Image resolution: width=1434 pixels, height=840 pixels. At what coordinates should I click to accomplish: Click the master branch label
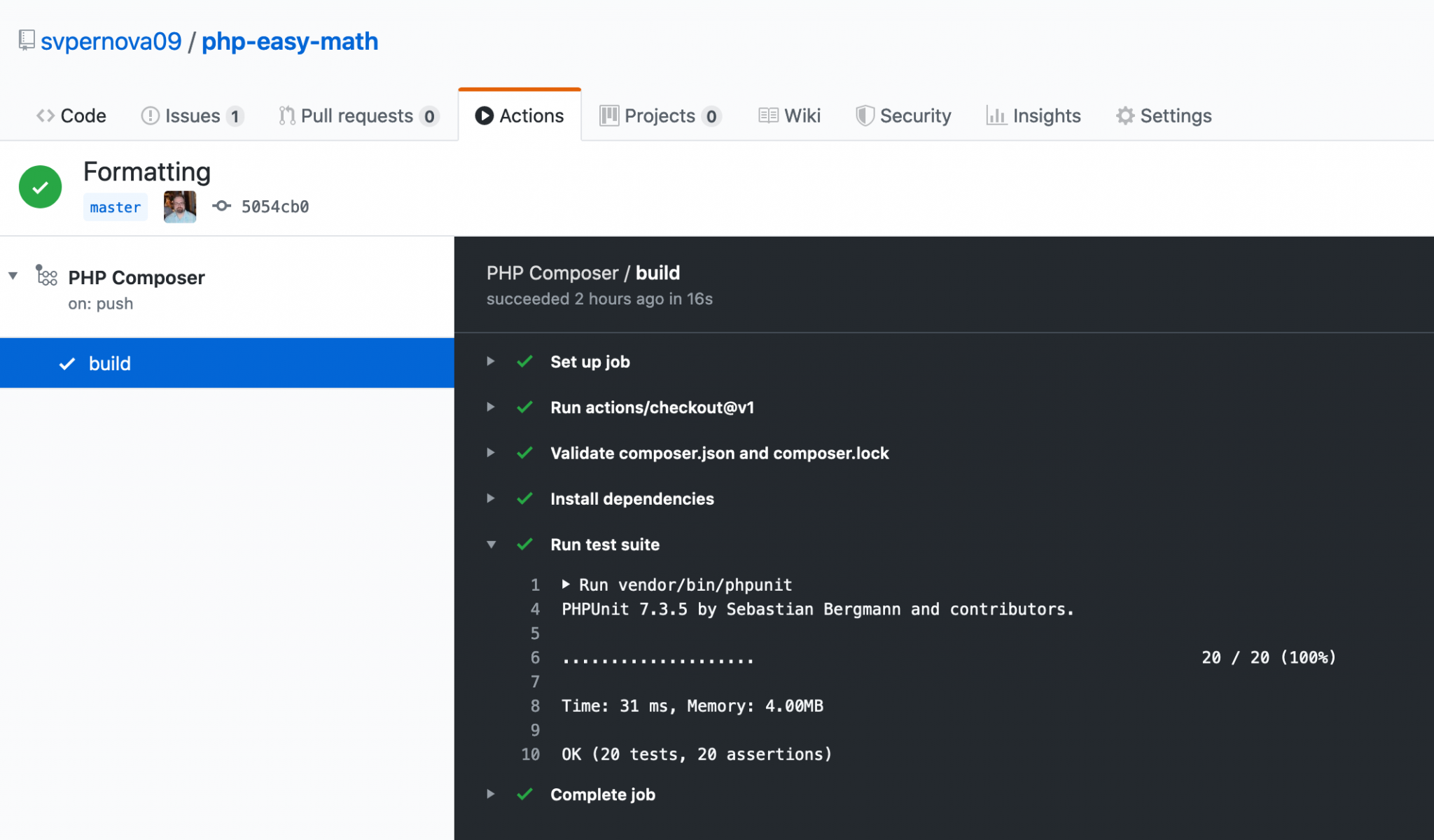coord(114,206)
